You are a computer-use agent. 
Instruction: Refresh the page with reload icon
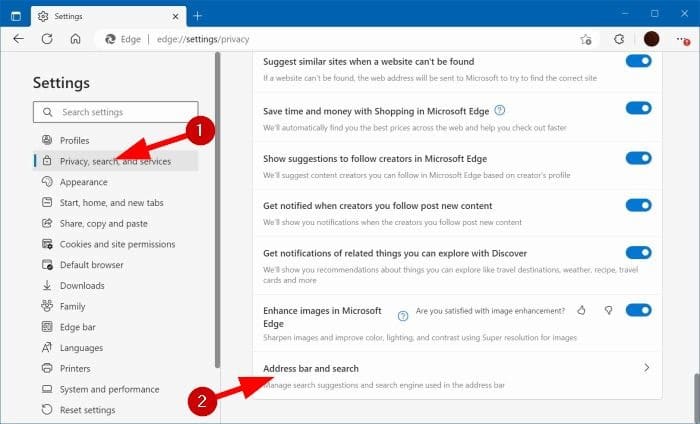point(47,39)
